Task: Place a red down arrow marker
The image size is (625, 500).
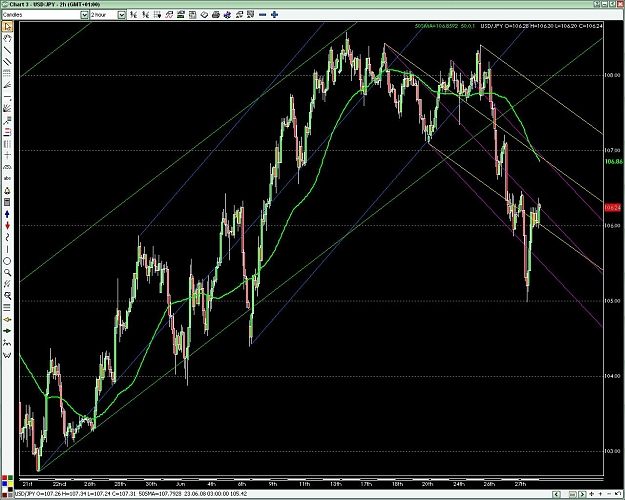Action: pos(7,226)
